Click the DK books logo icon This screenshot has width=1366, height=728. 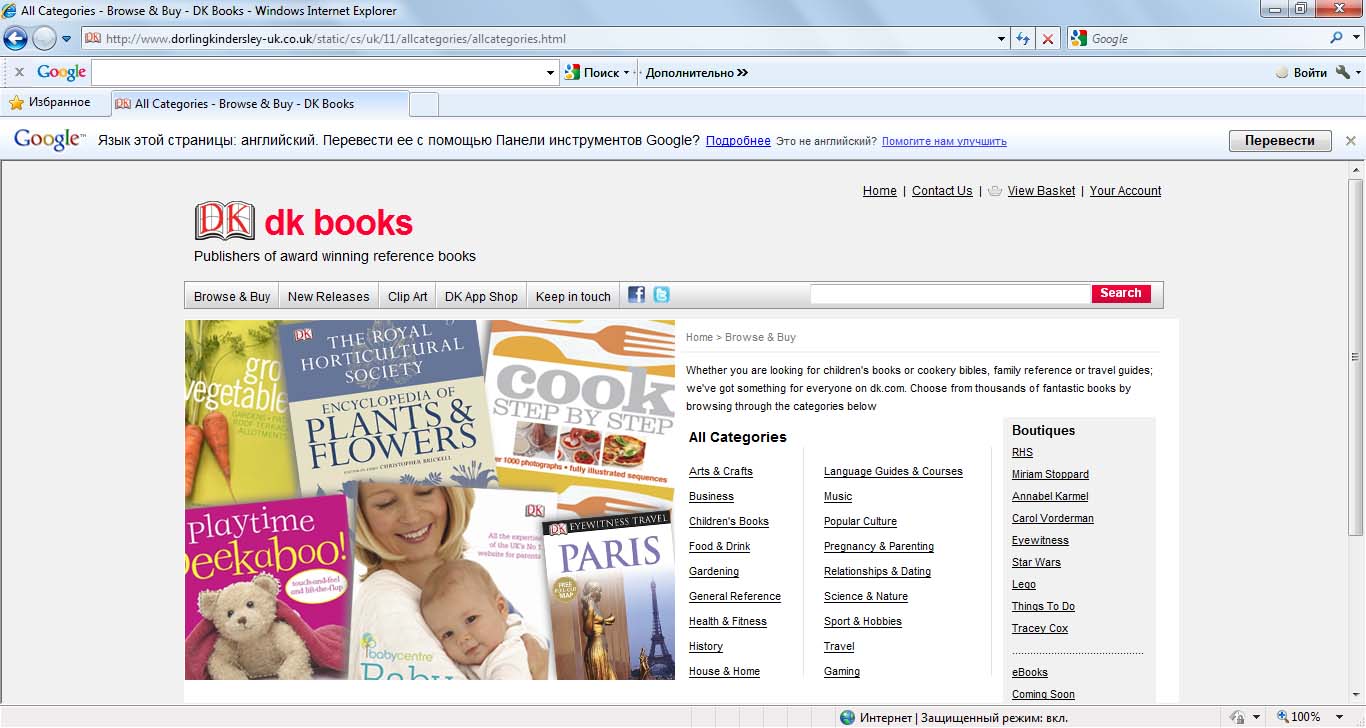point(225,221)
